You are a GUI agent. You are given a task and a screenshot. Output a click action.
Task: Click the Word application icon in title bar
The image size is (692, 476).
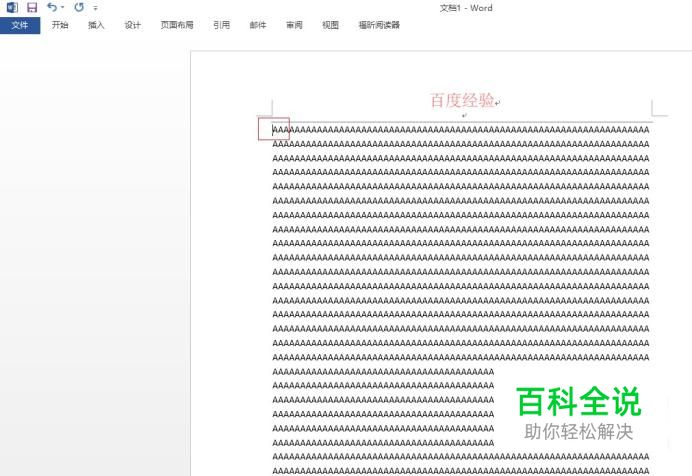pos(12,7)
